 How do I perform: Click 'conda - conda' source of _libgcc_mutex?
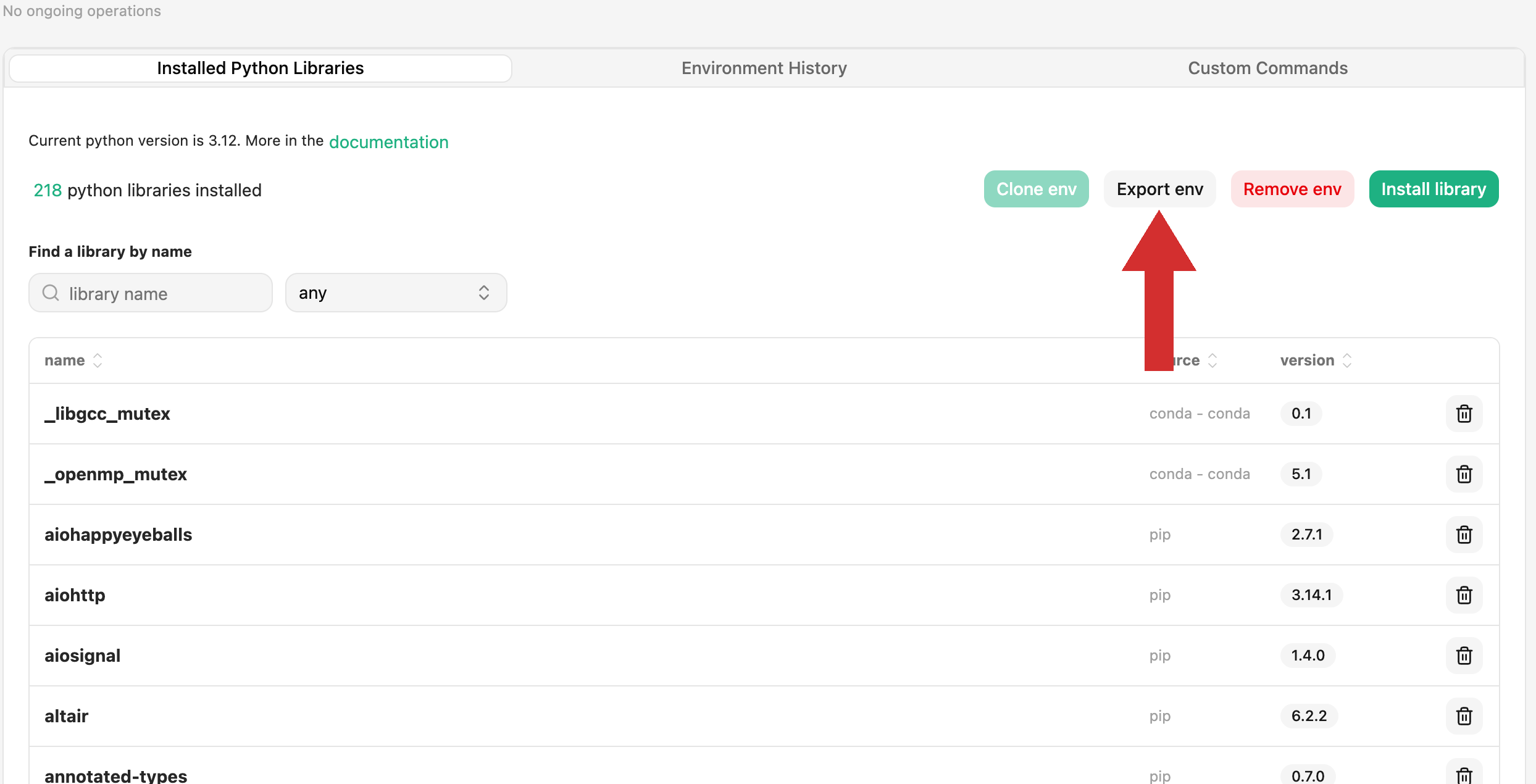coord(1200,414)
